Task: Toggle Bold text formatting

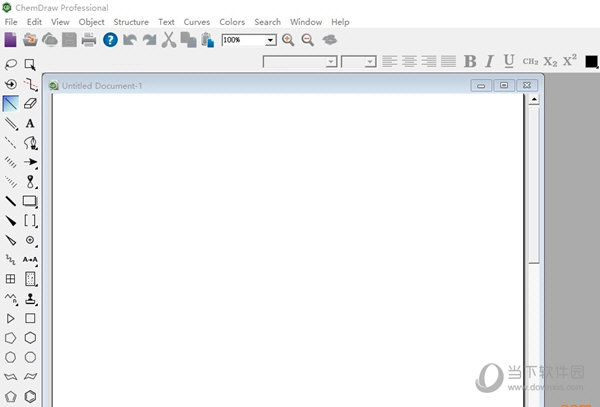Action: coord(470,61)
